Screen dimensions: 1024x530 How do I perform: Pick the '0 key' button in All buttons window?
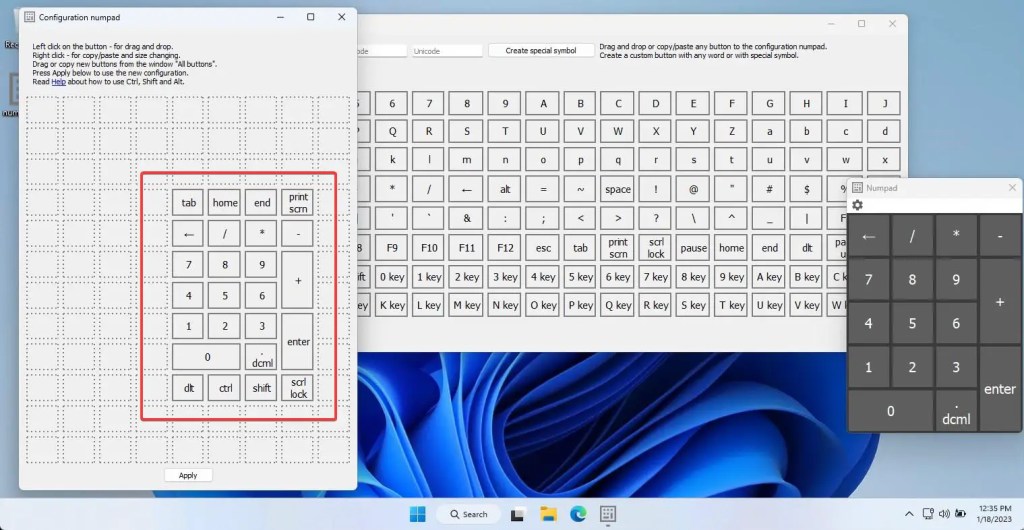click(x=392, y=277)
